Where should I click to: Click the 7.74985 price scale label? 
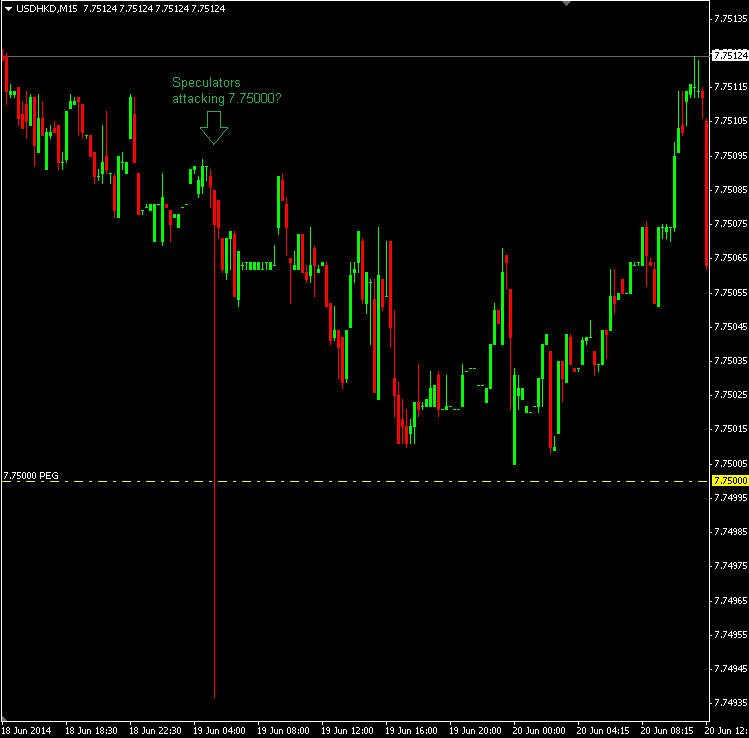click(730, 532)
